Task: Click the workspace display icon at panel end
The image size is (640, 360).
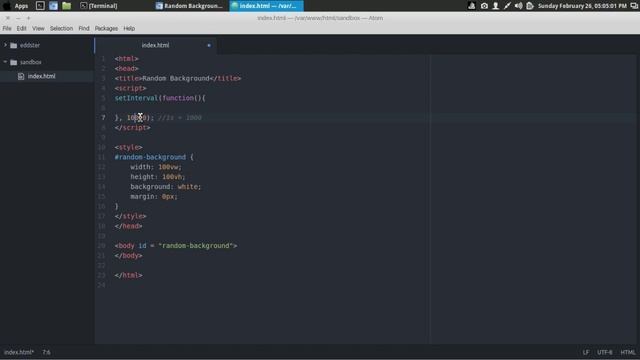Action: point(634,6)
